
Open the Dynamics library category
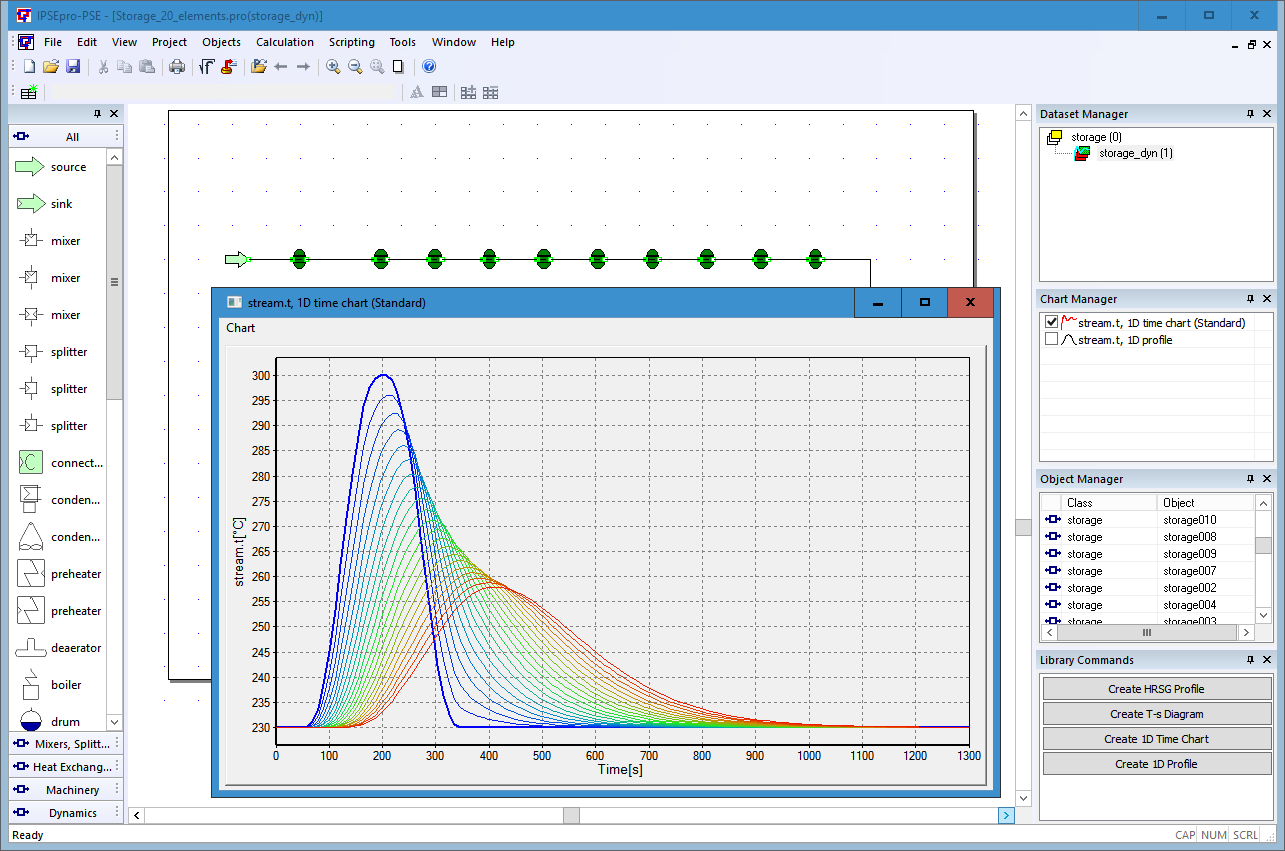click(x=66, y=813)
